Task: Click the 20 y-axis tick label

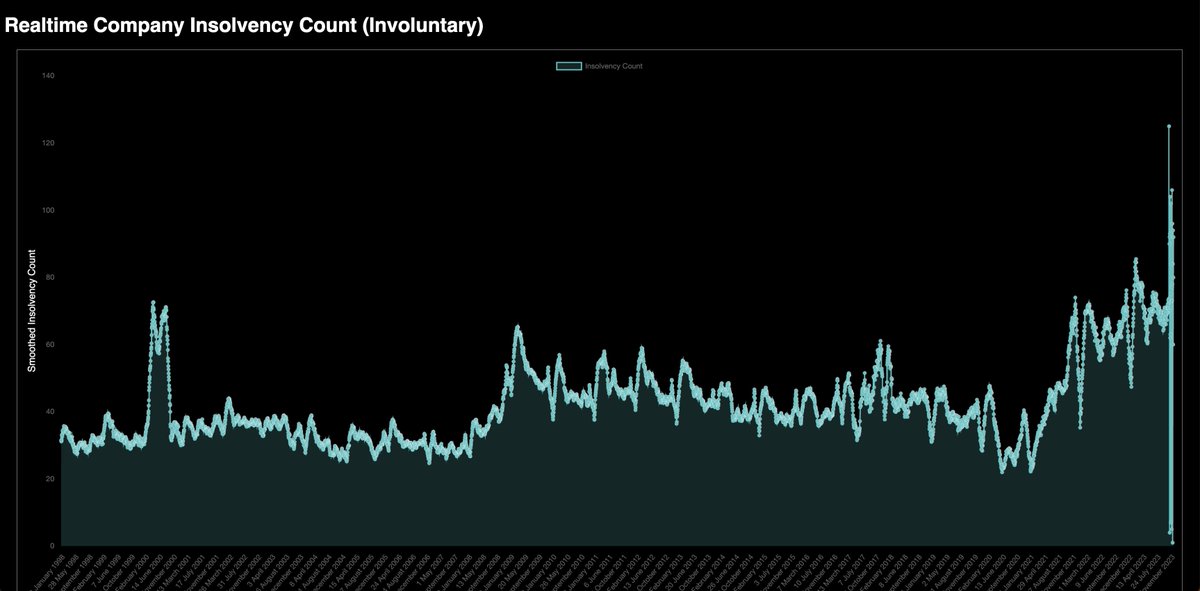Action: [50, 478]
